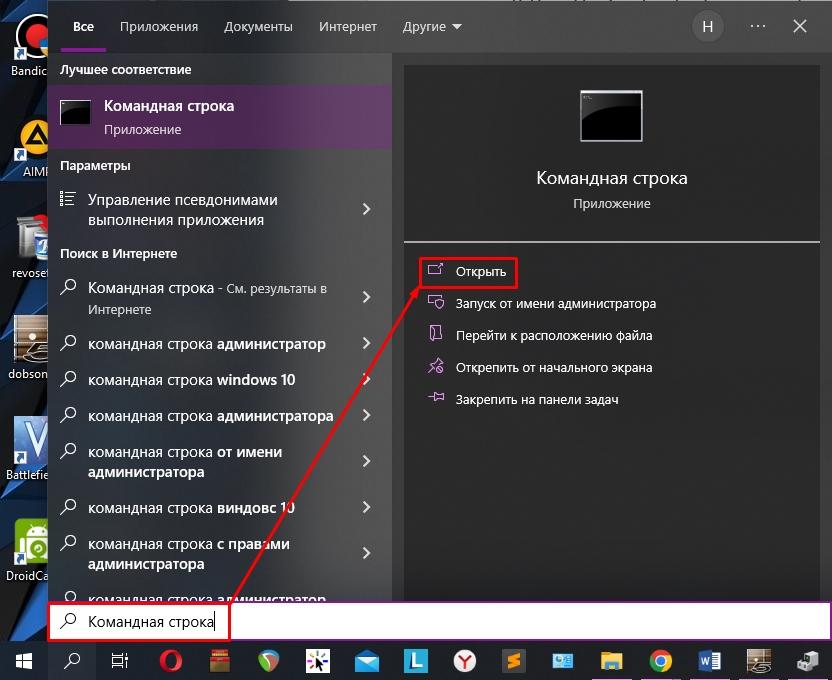This screenshot has height=680, width=832.
Task: Expand the Другие dropdown tab
Action: (431, 27)
